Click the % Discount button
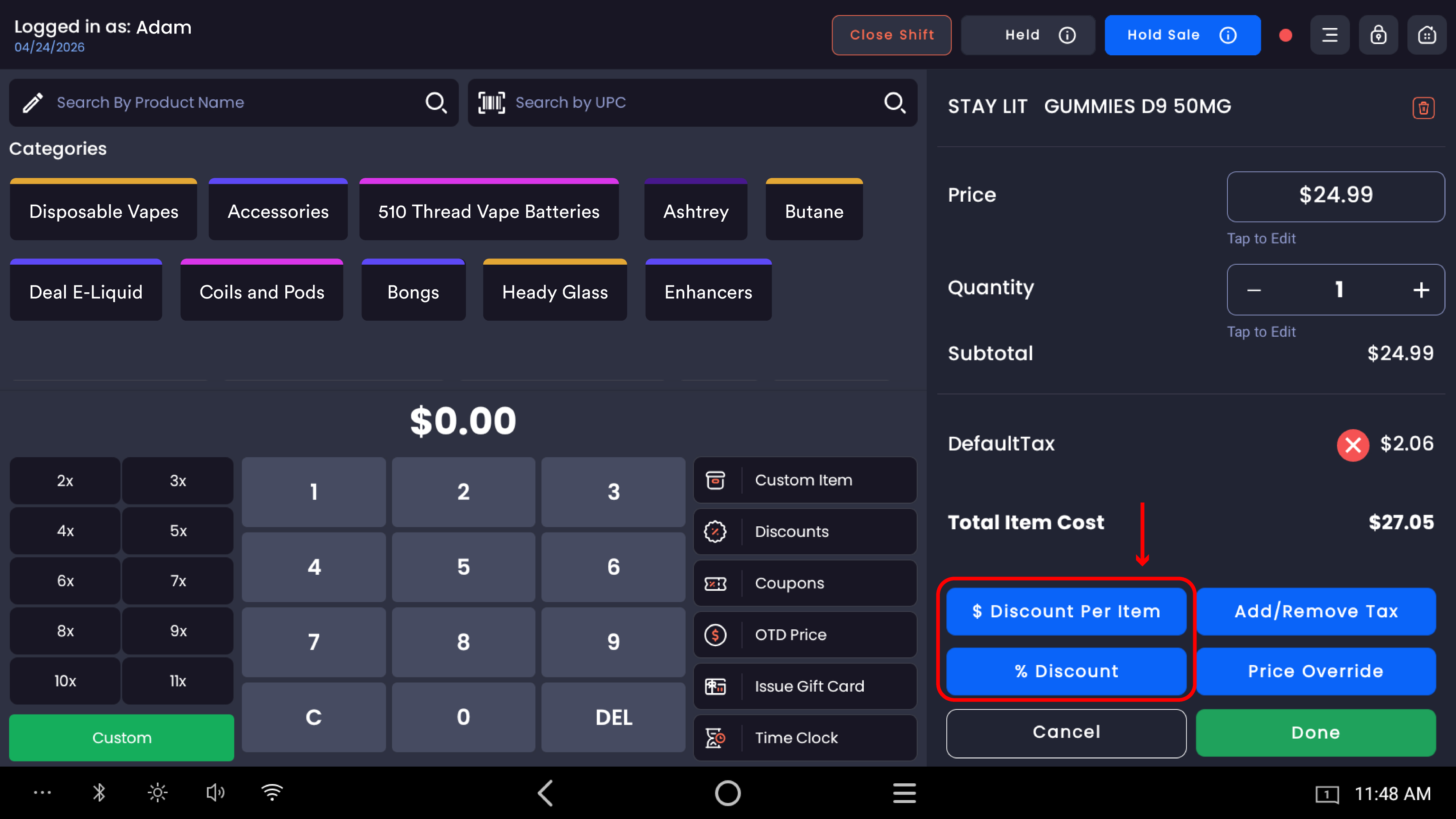Image resolution: width=1456 pixels, height=819 pixels. coord(1066,671)
